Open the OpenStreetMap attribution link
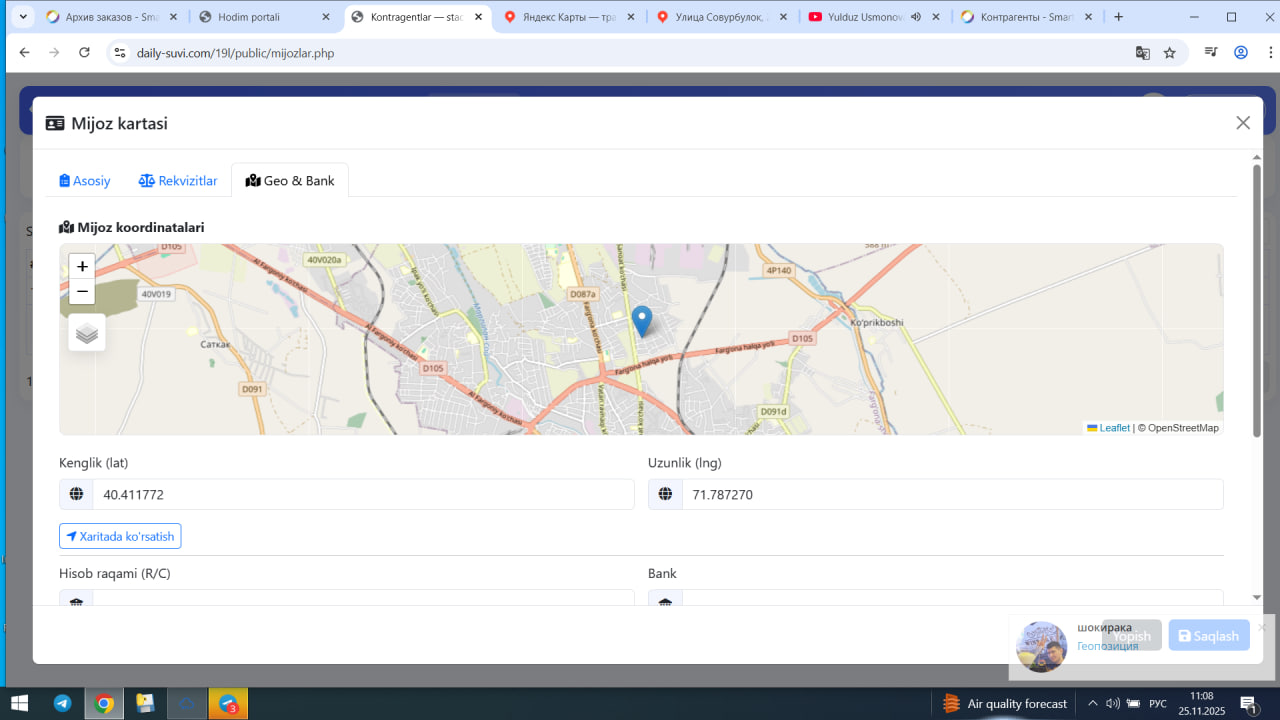This screenshot has height=720, width=1280. [x=1183, y=428]
